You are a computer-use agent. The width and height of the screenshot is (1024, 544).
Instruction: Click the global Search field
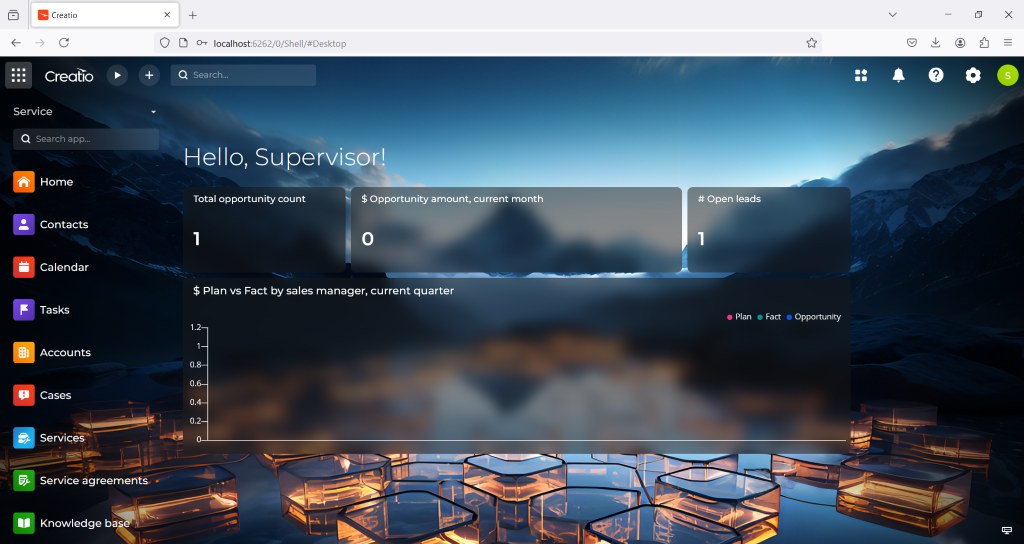[x=244, y=75]
